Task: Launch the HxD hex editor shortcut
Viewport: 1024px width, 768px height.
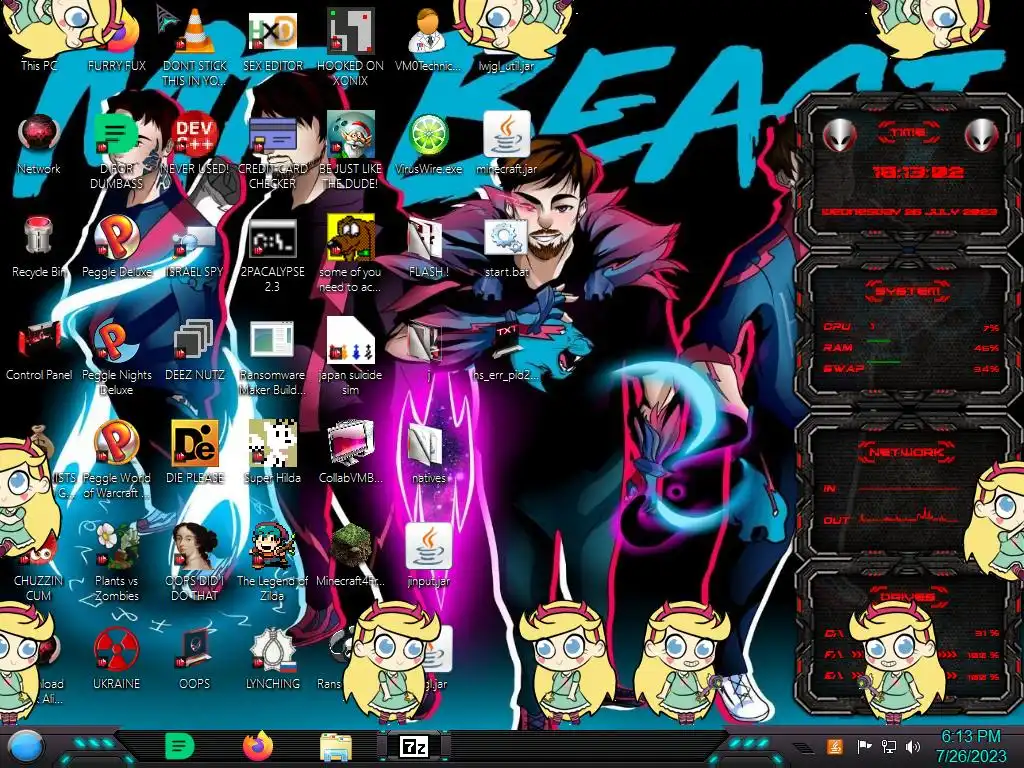Action: tap(273, 31)
